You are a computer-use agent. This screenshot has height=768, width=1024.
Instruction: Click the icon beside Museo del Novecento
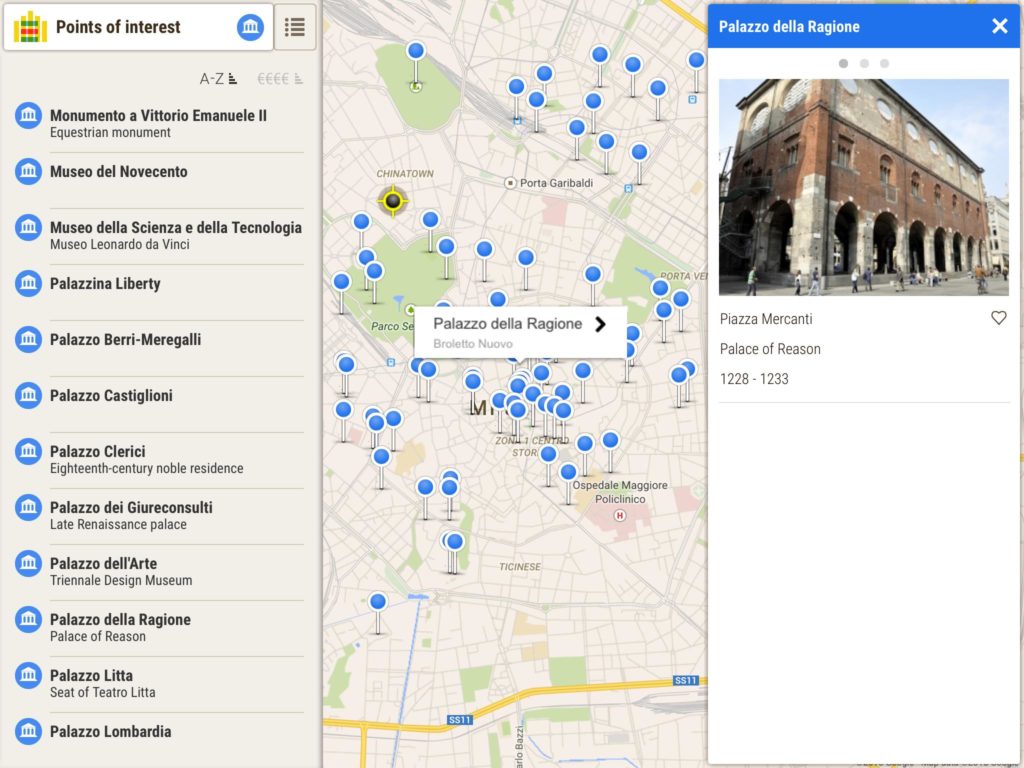point(28,172)
